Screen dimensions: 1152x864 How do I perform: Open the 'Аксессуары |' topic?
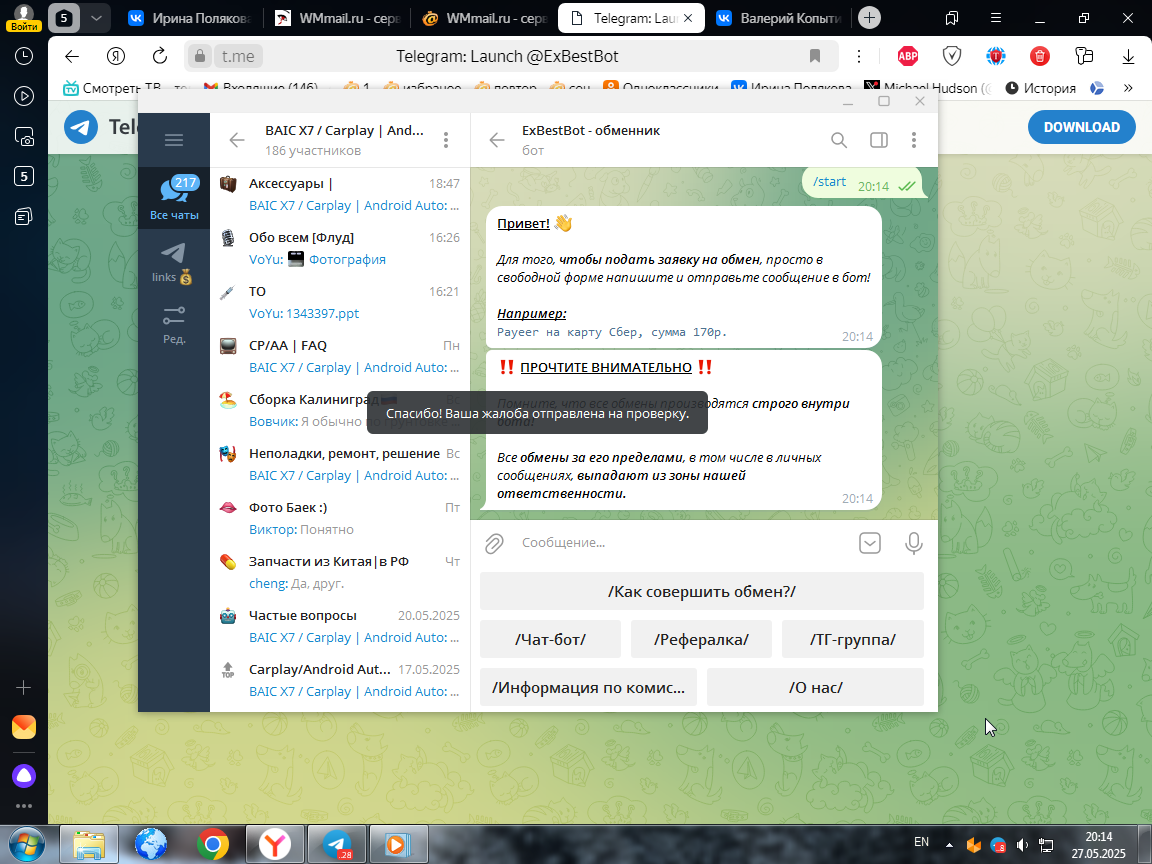coord(339,195)
